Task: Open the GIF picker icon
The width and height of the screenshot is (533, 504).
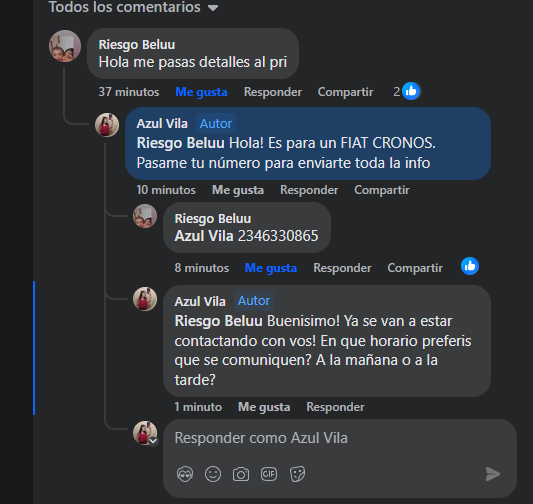Action: (x=269, y=474)
